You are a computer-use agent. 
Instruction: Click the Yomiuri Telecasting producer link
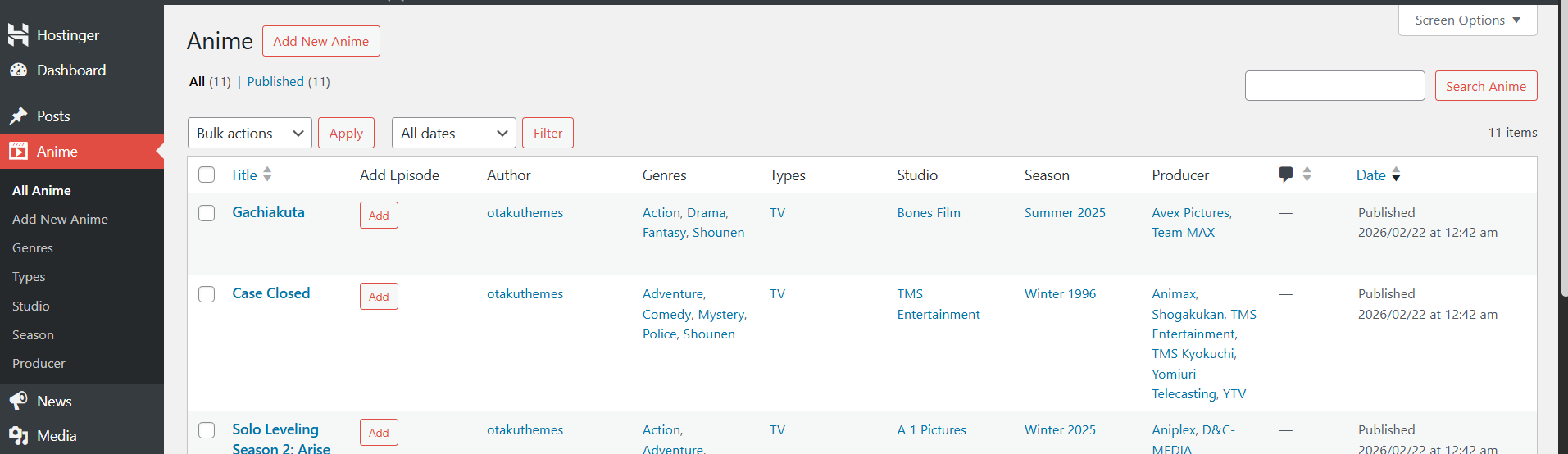tap(1184, 384)
